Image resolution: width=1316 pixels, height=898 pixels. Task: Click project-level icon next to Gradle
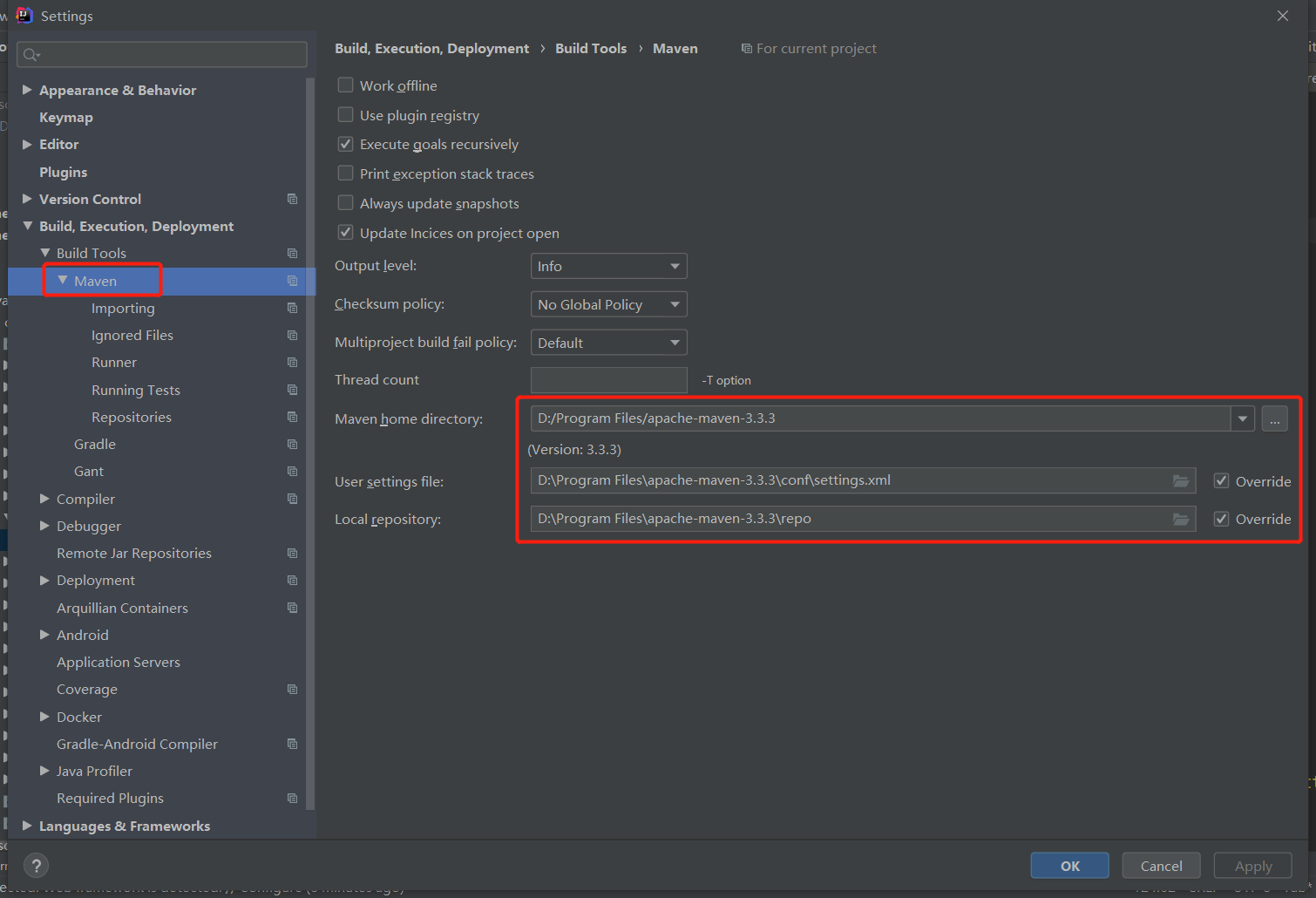coord(293,444)
